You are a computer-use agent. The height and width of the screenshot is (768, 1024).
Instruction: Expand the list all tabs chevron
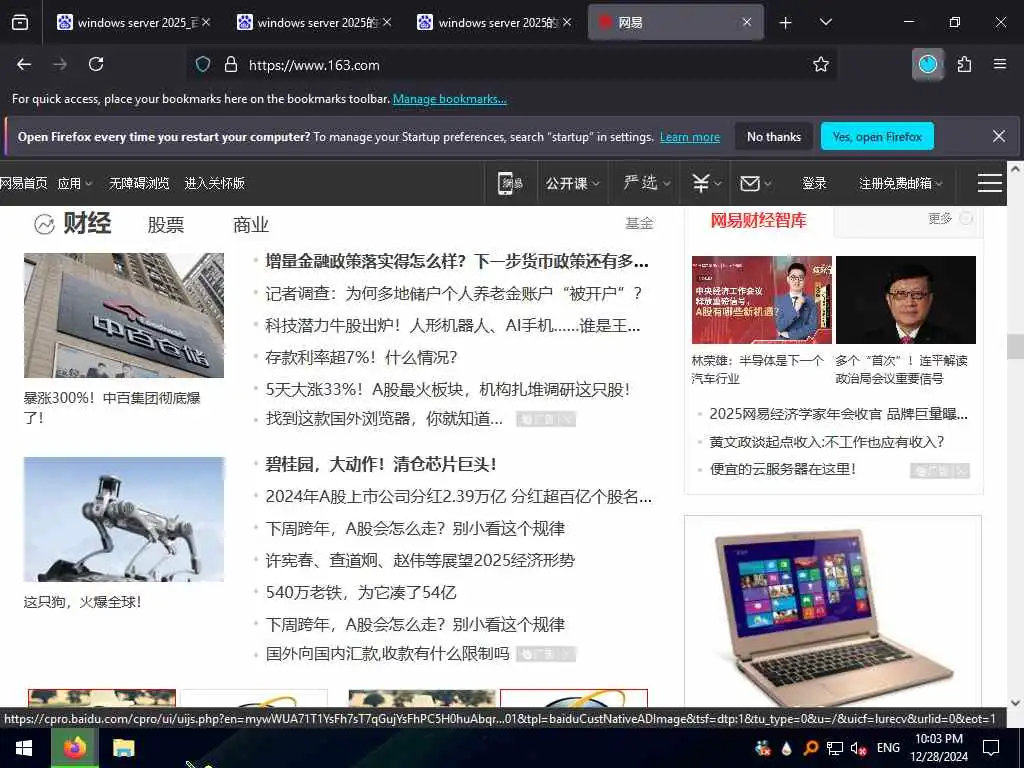click(825, 23)
